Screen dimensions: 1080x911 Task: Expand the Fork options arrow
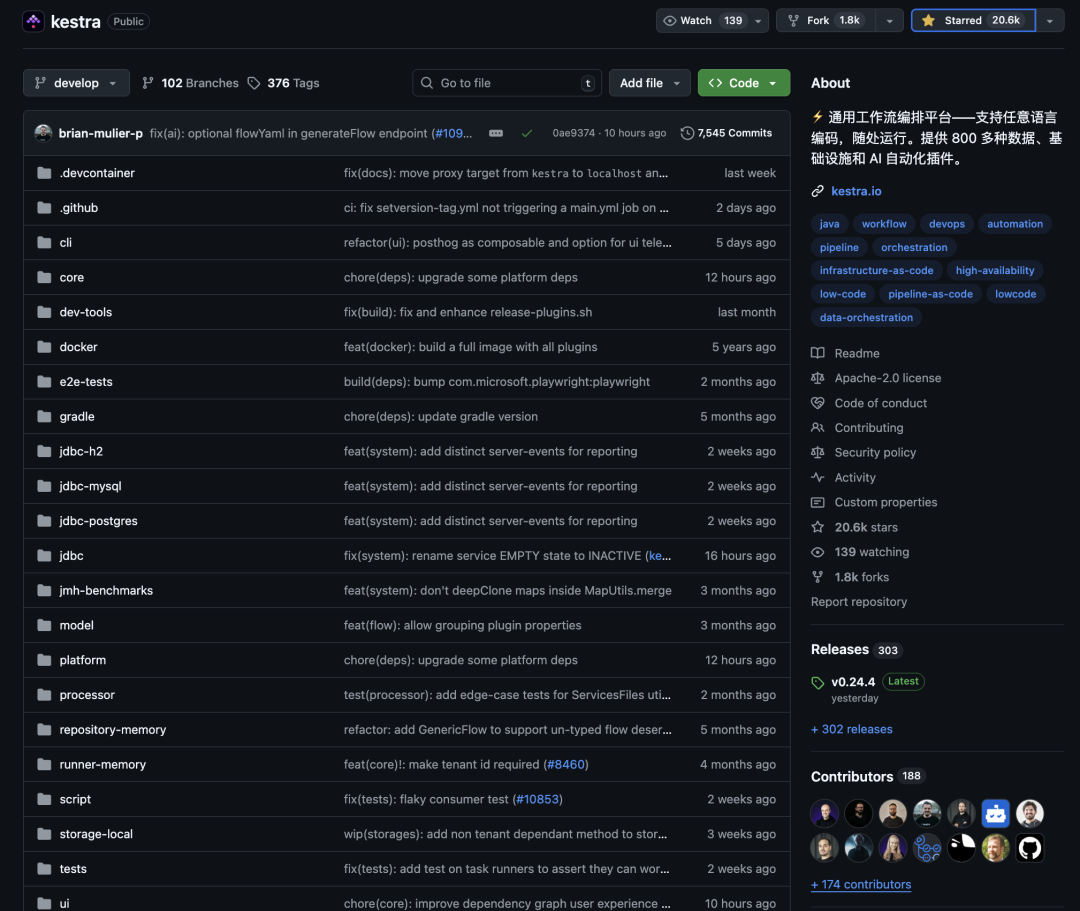[890, 21]
